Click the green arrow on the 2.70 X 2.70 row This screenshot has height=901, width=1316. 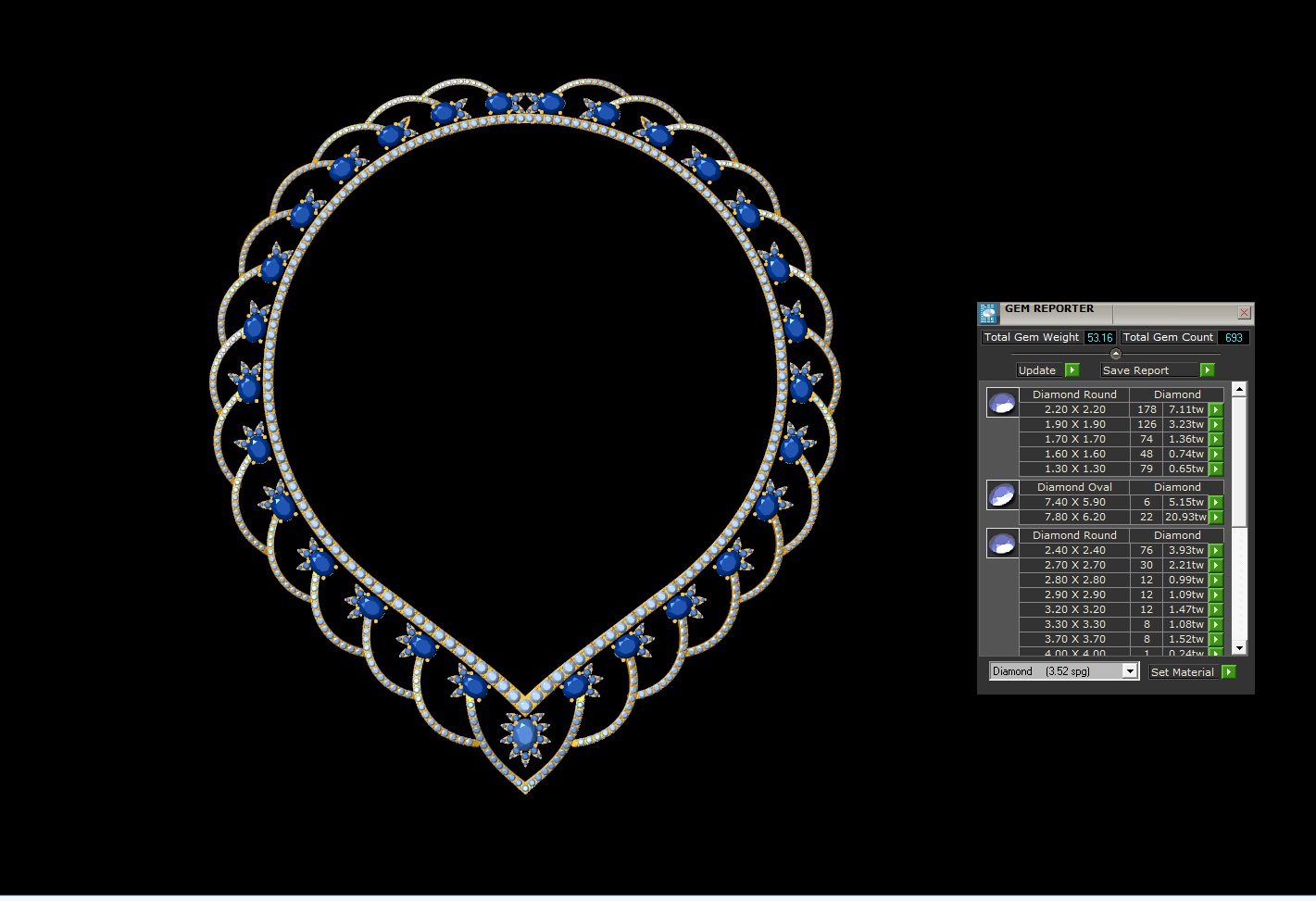click(x=1216, y=565)
